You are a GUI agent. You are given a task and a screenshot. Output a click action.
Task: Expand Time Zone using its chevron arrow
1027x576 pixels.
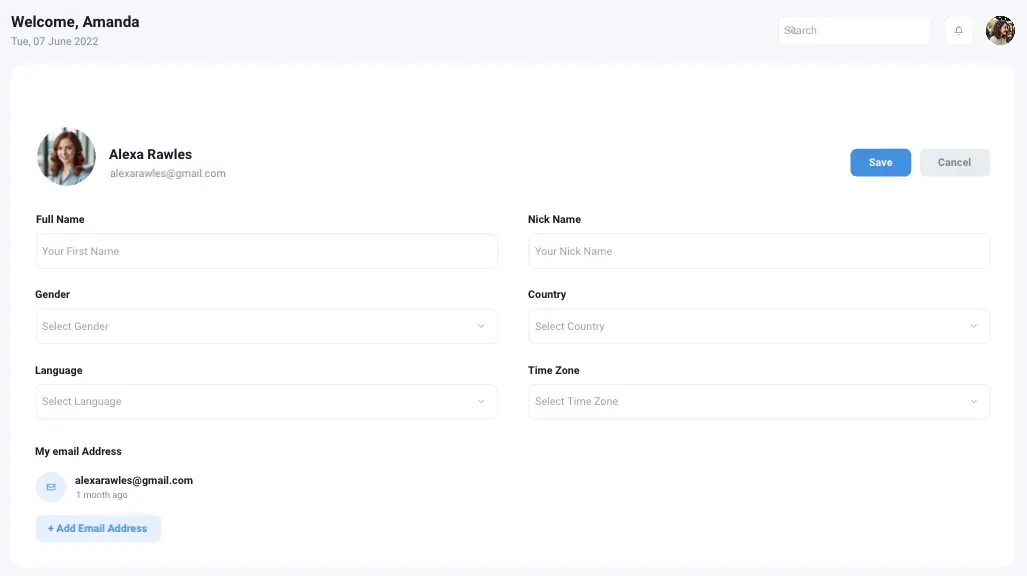tap(973, 401)
